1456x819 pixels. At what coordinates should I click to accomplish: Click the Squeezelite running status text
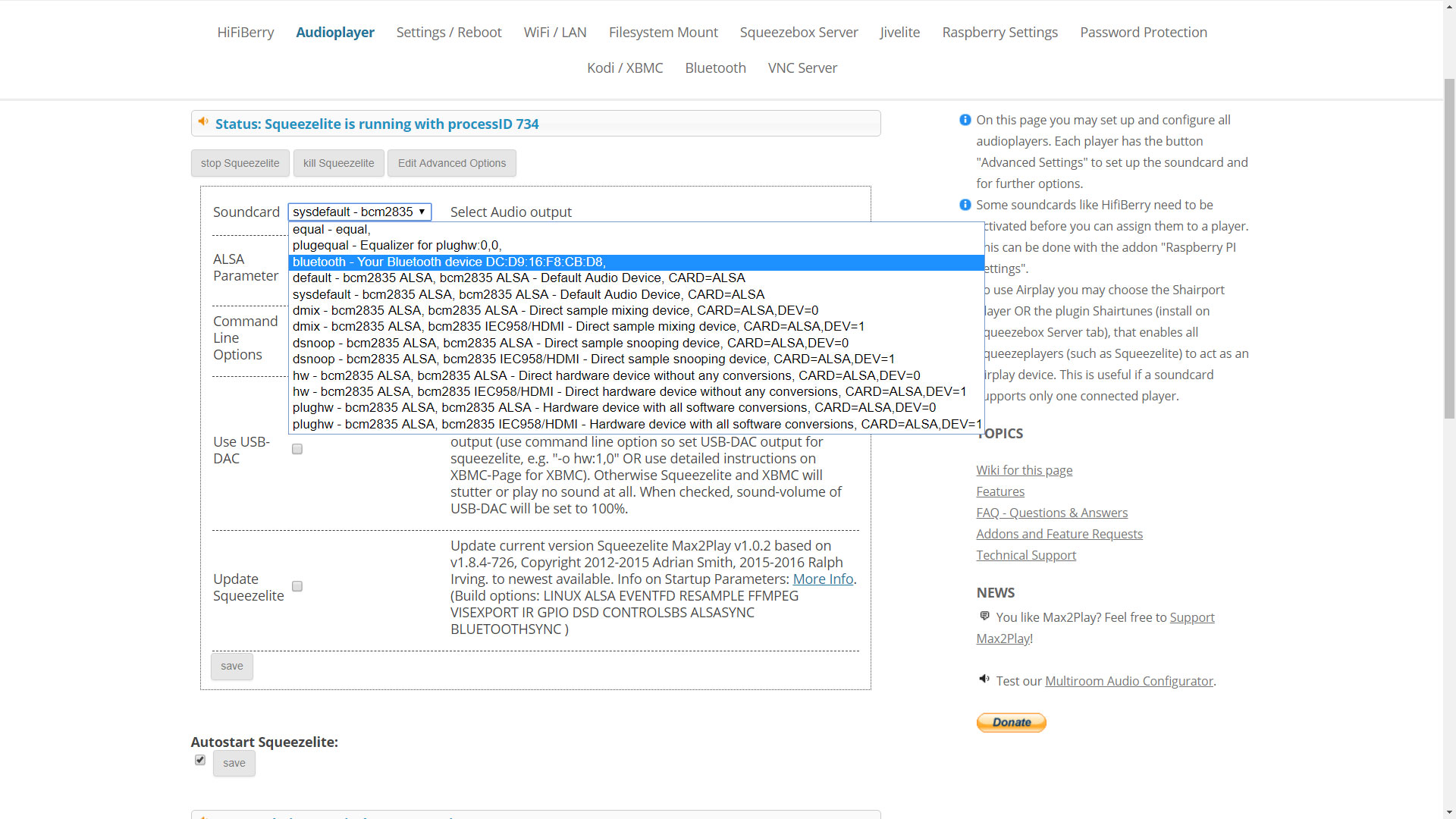377,124
